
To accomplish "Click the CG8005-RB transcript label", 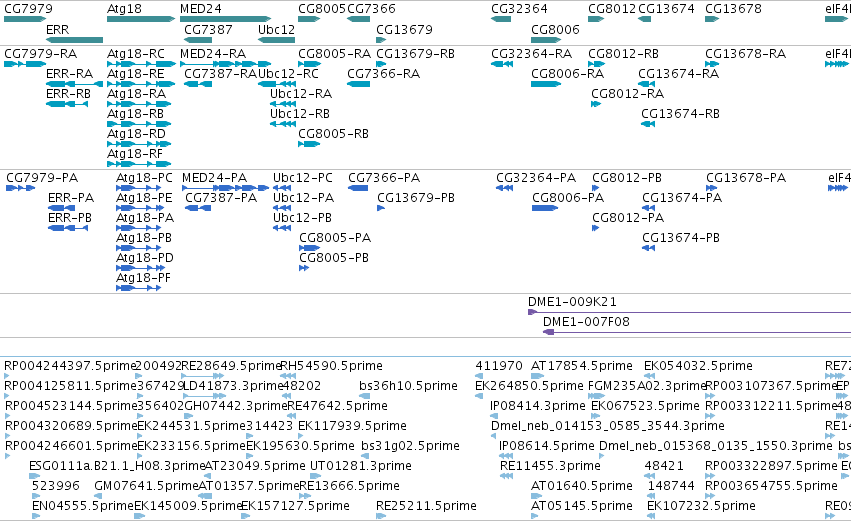I will [333, 134].
